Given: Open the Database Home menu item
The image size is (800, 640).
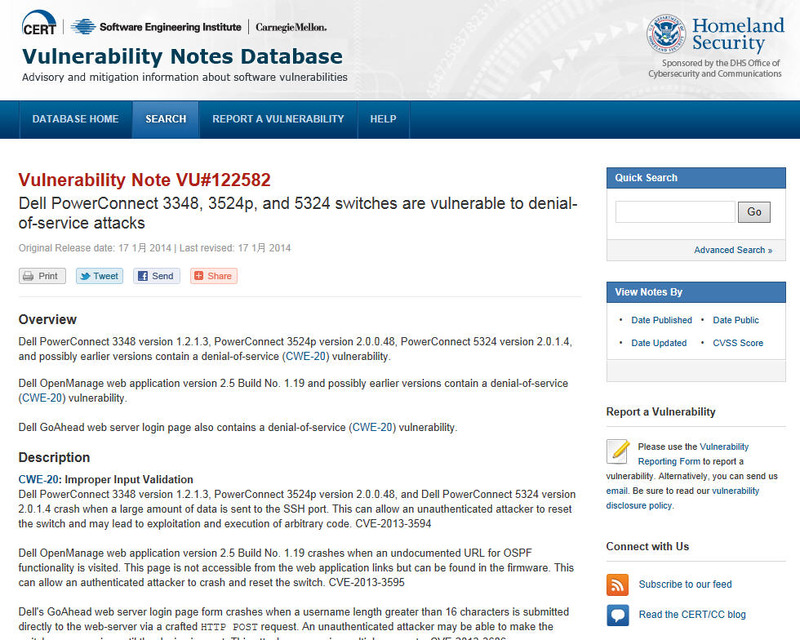Looking at the screenshot, I should pyautogui.click(x=75, y=119).
